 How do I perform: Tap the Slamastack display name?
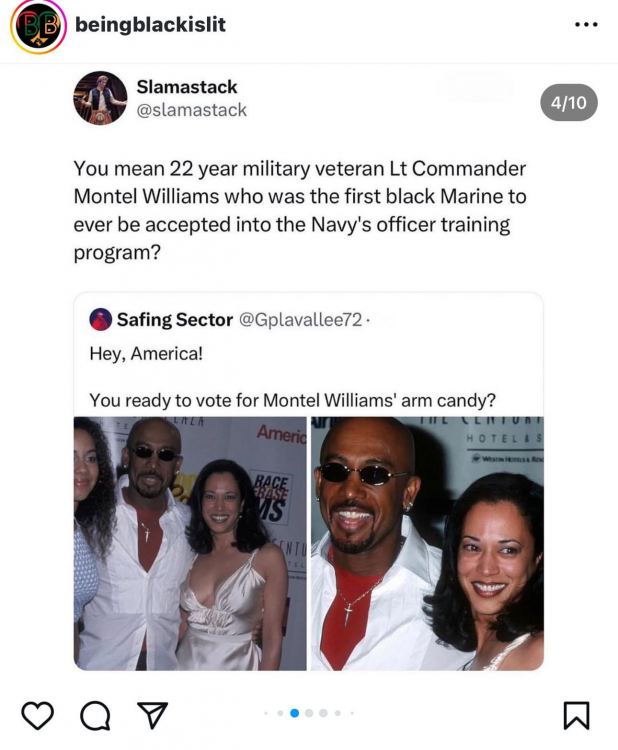(x=187, y=87)
